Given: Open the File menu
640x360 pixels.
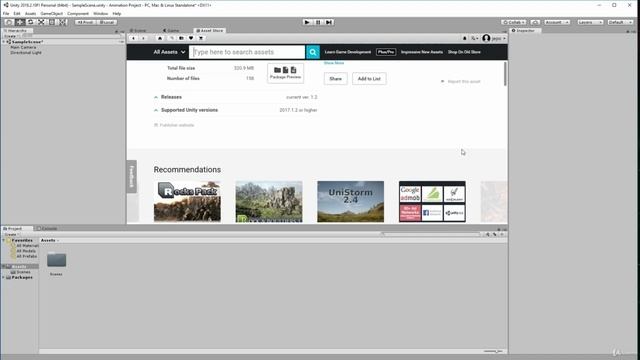Looking at the screenshot, I should (x=6, y=13).
